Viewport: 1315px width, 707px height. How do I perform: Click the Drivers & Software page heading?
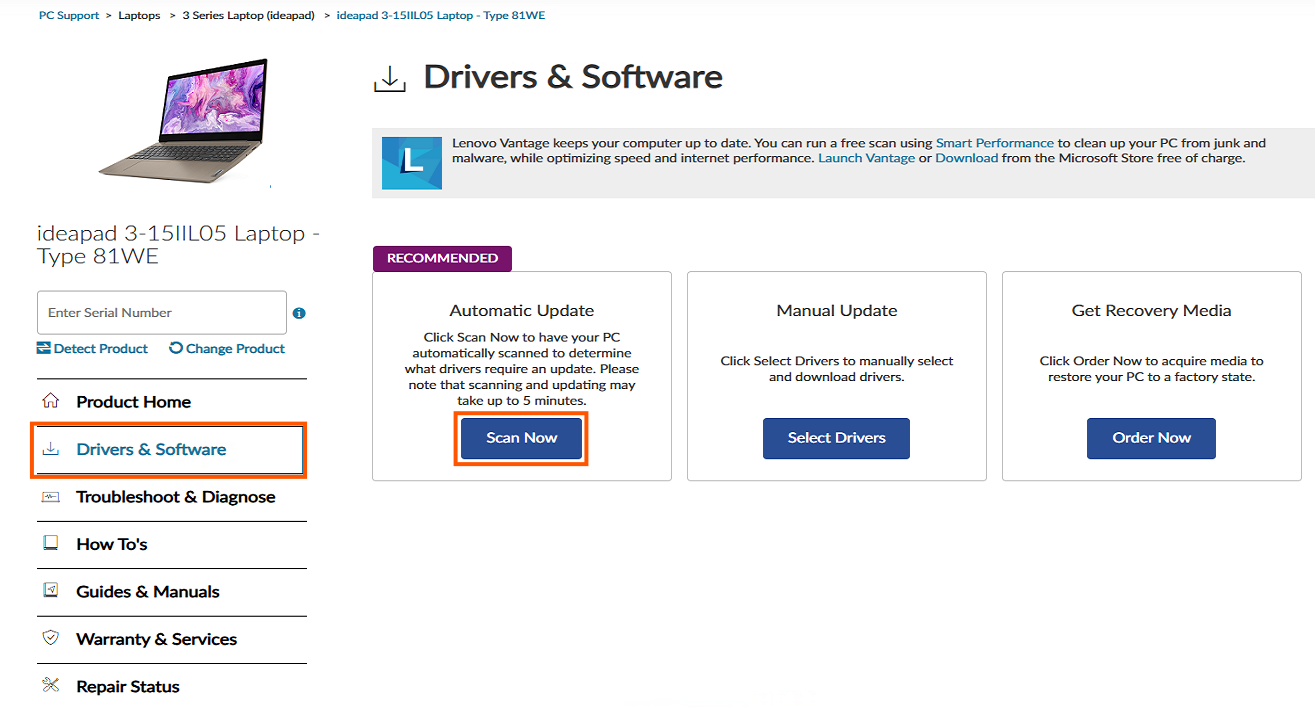click(x=573, y=77)
